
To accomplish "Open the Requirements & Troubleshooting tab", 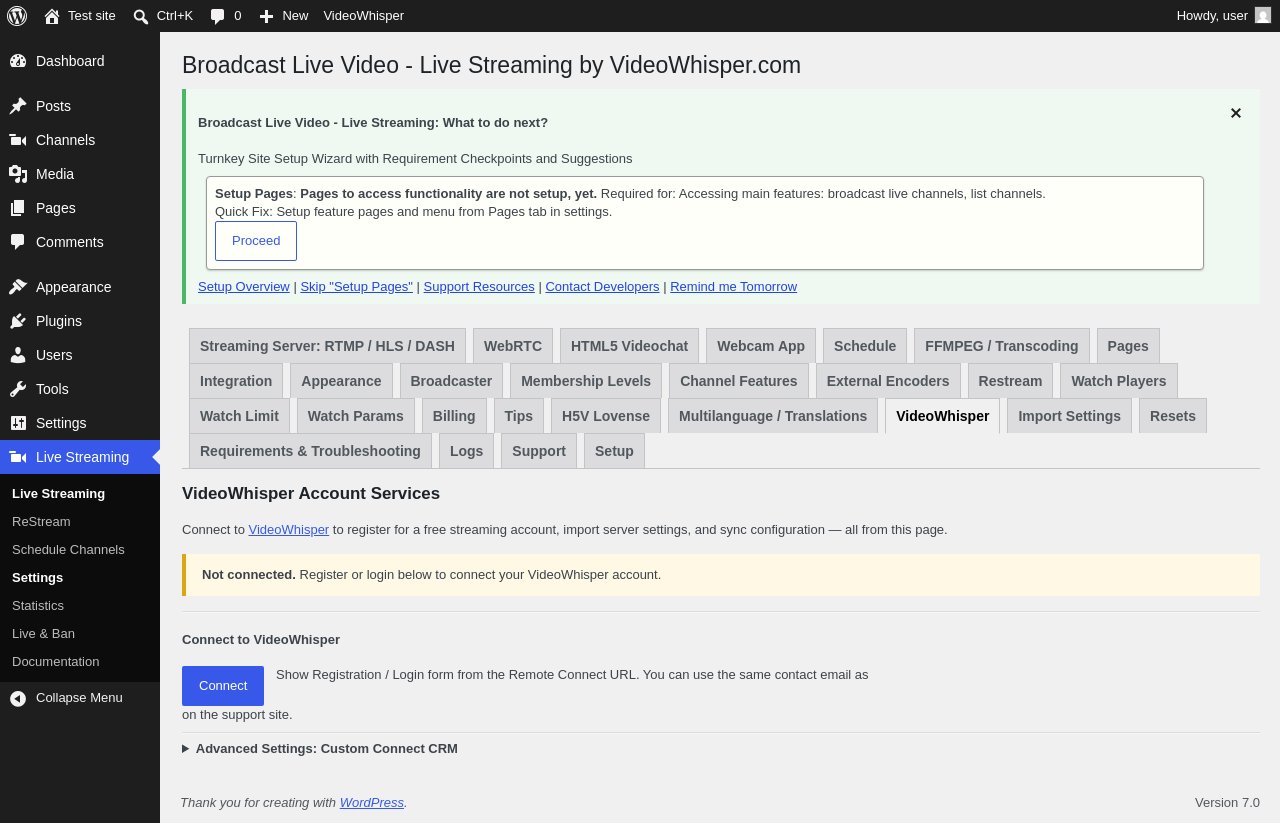I will click(x=310, y=451).
